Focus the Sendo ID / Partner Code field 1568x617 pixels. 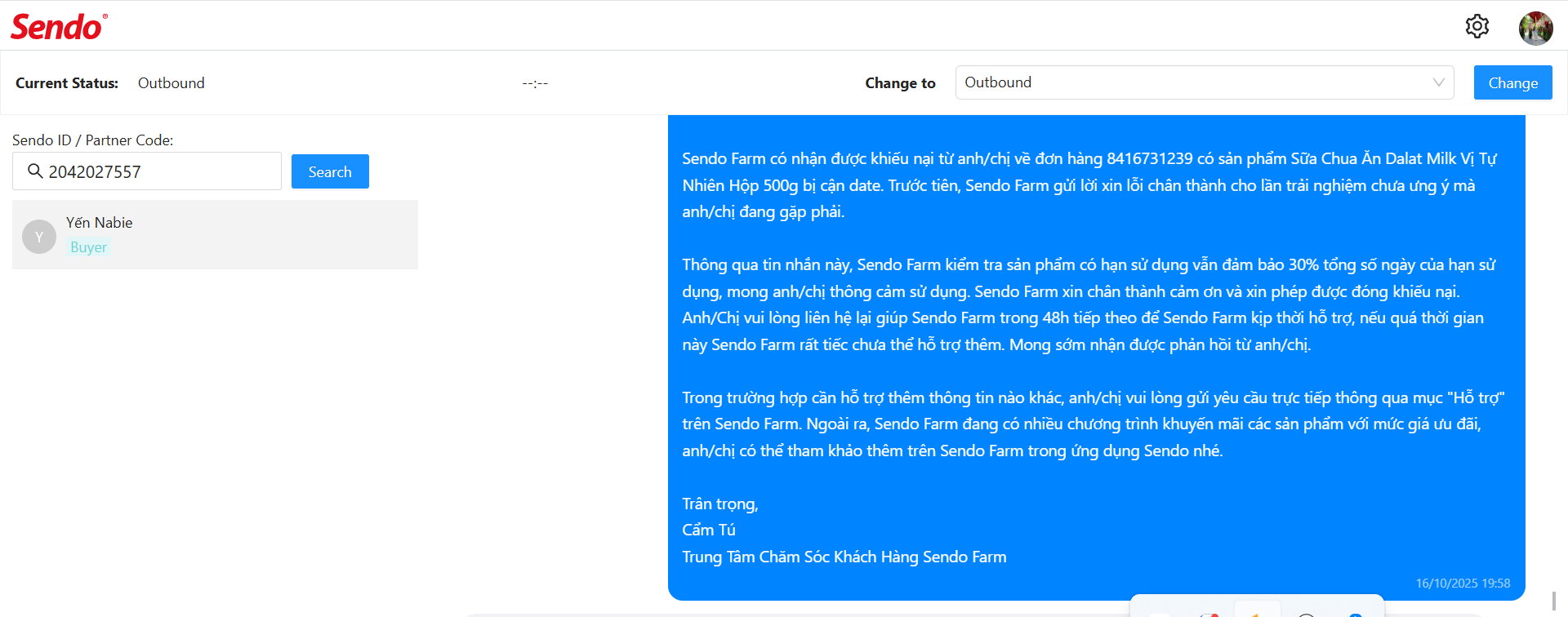coord(147,171)
